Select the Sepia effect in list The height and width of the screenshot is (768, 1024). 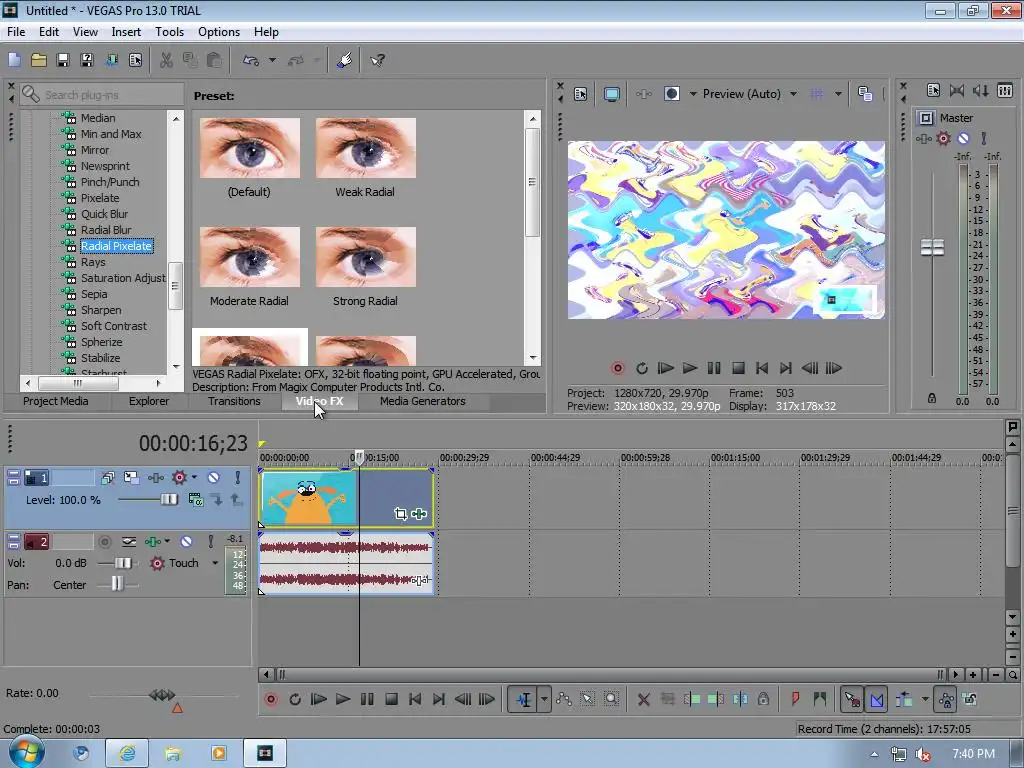(x=94, y=294)
